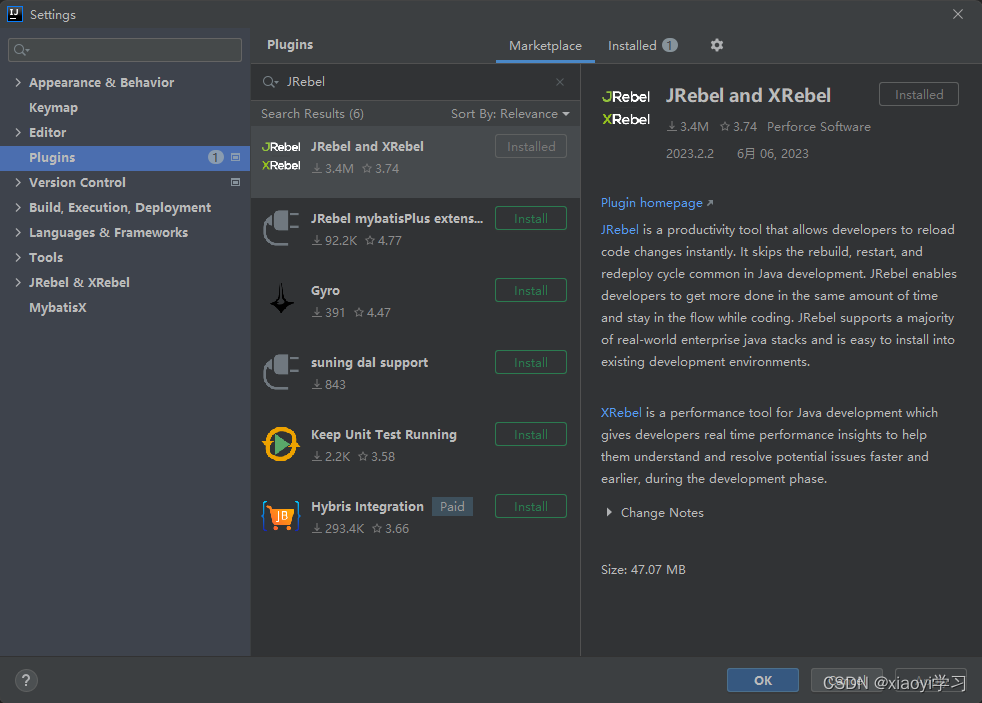Install the Gyro plugin
The width and height of the screenshot is (982, 703).
530,290
